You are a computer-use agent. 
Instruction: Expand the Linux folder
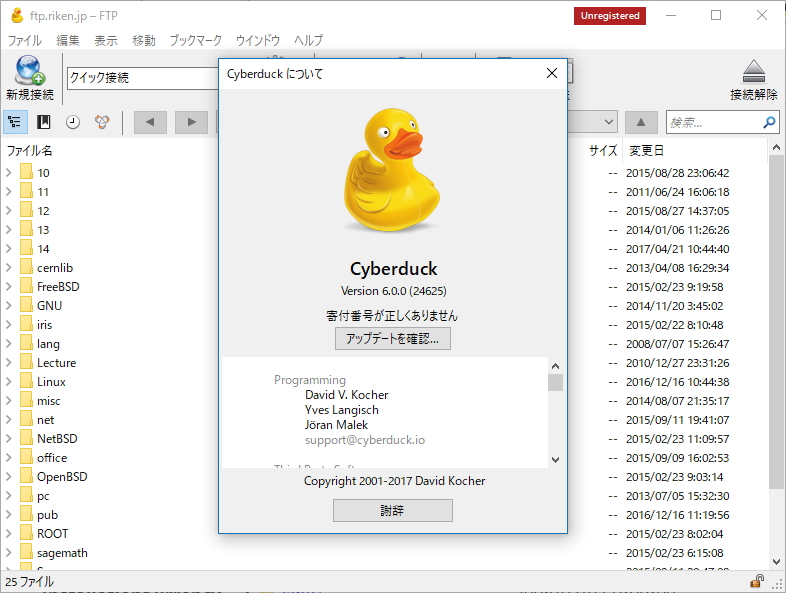click(x=9, y=381)
